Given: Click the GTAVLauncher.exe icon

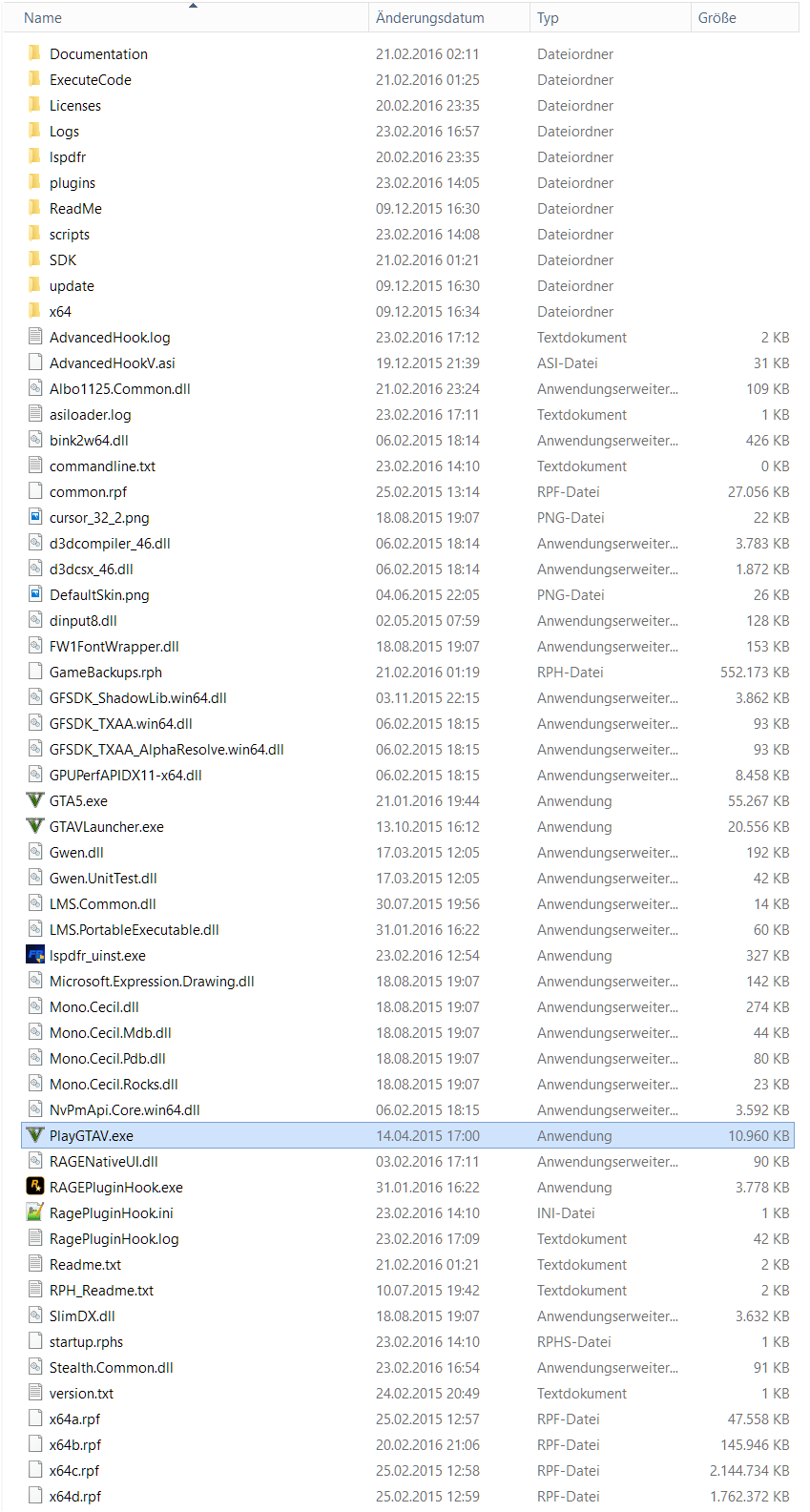Looking at the screenshot, I should point(35,826).
